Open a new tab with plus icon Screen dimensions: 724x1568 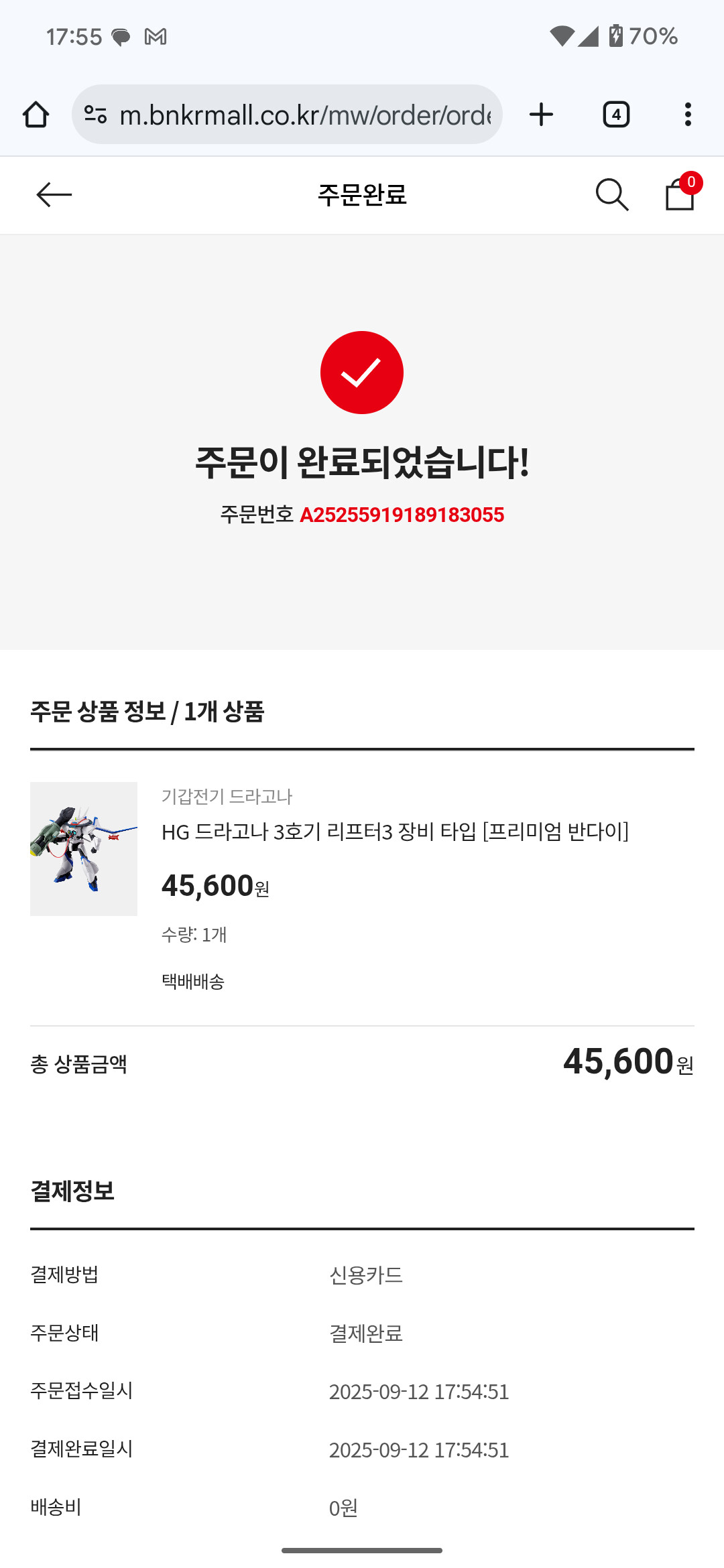click(541, 115)
